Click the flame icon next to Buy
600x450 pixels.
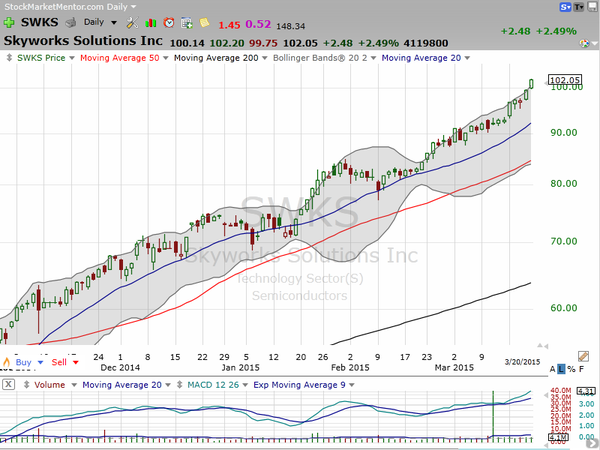click(6, 362)
